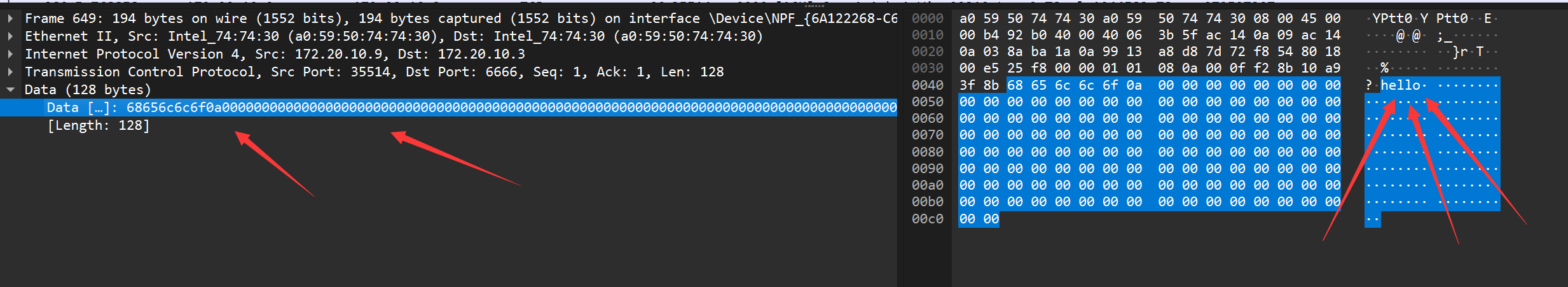Click first byte a0 at offset 0000
Screen dimensions: 1568x287
[x=967, y=18]
